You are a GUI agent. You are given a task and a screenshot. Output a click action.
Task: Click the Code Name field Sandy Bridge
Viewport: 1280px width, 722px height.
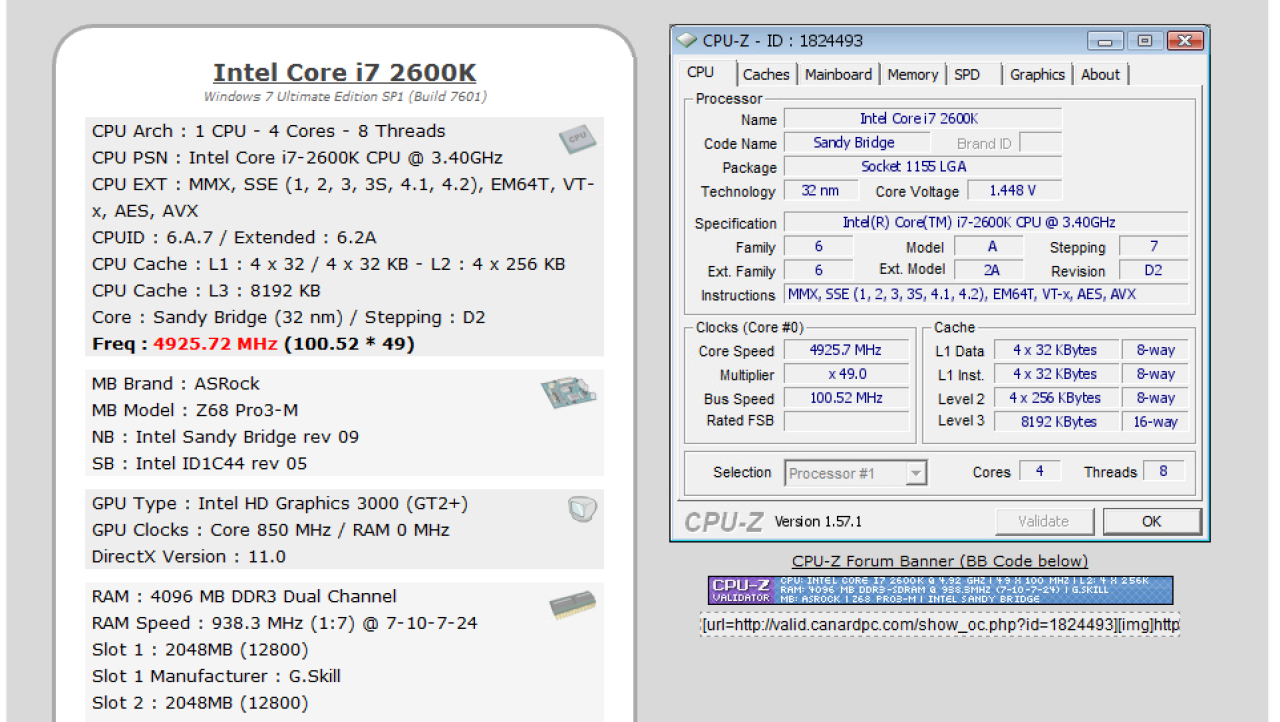click(x=856, y=143)
